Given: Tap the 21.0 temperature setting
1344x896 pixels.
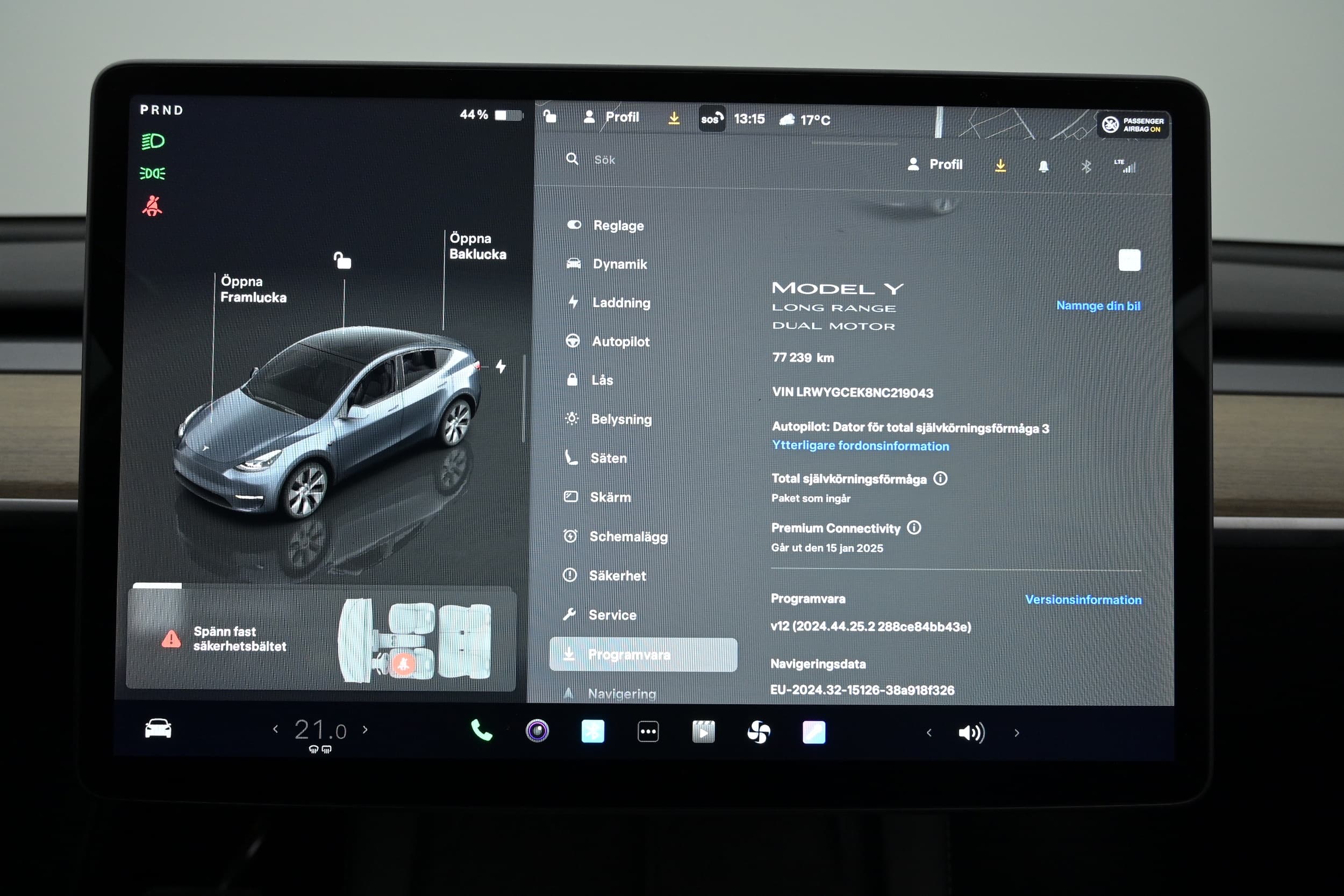Looking at the screenshot, I should pos(320,730).
